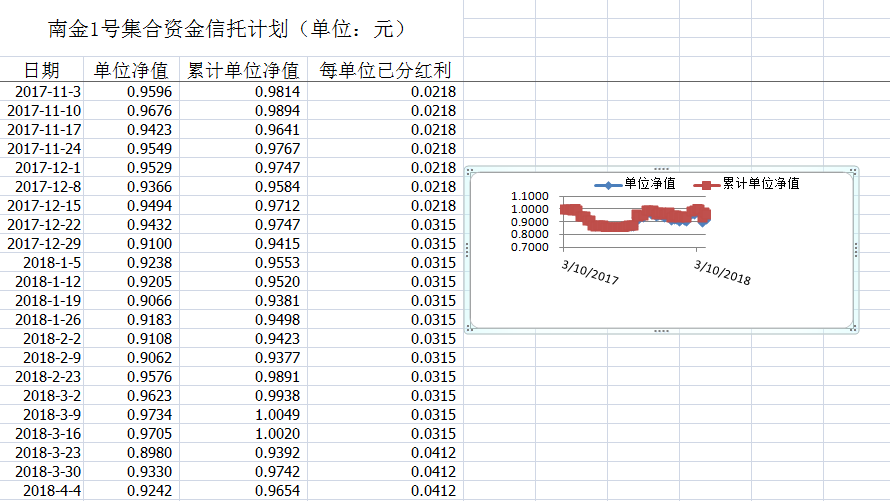Click the 单位净值 legend entry in chart
Image resolution: width=890 pixels, height=501 pixels.
(x=648, y=184)
